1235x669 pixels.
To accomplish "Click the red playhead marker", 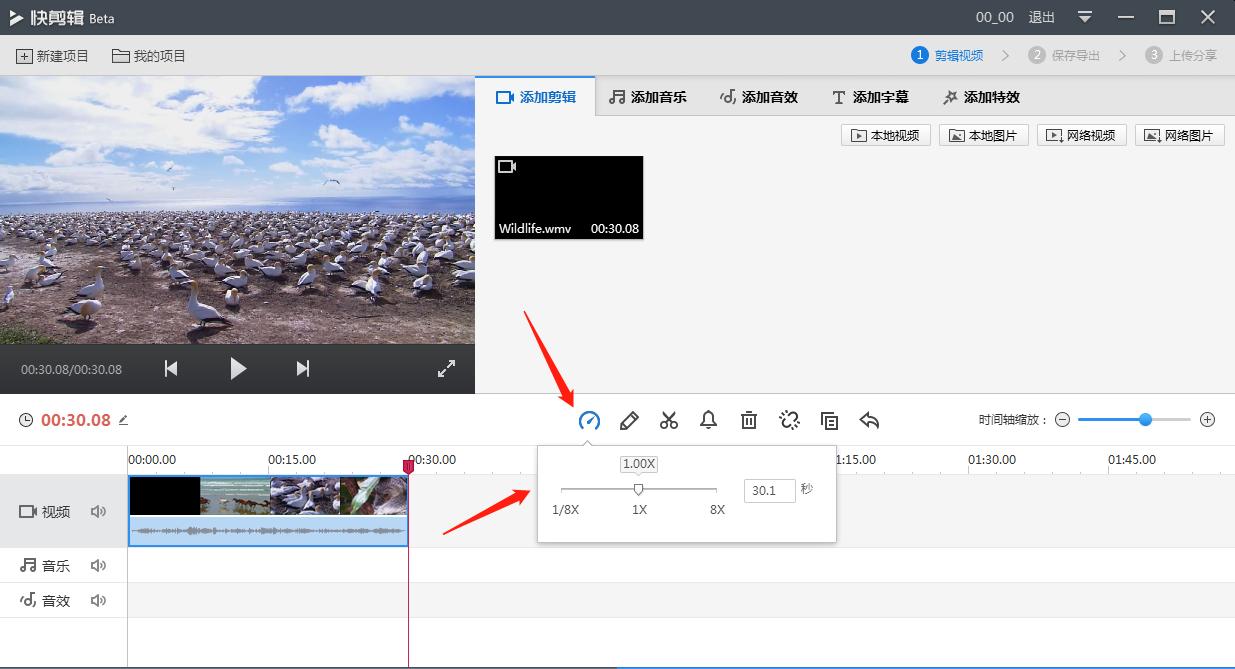I will [408, 467].
